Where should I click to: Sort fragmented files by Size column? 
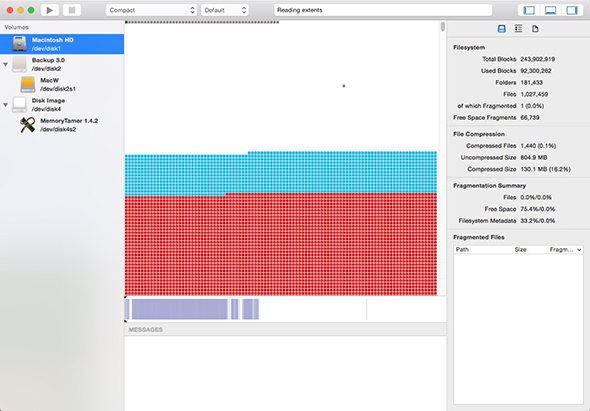[529, 250]
